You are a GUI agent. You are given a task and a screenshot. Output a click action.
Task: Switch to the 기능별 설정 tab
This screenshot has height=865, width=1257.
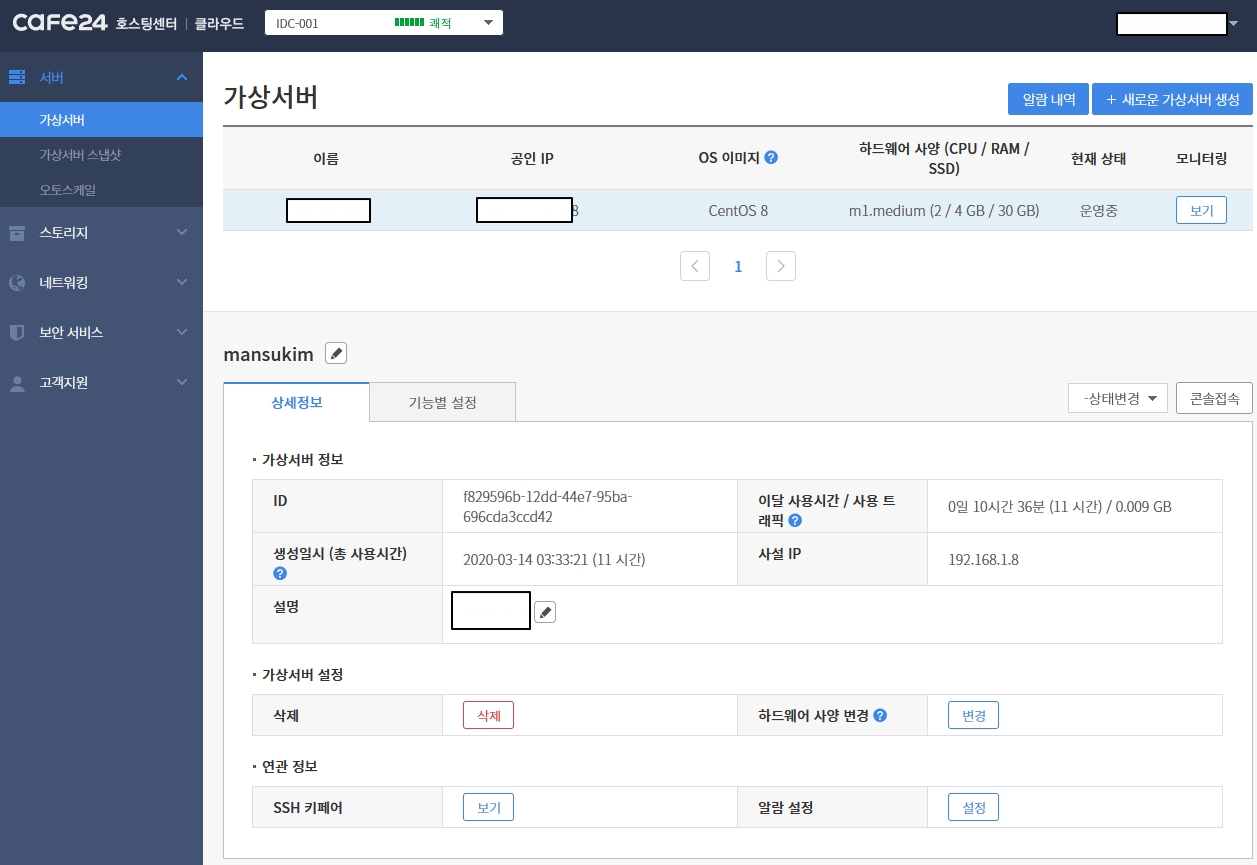442,402
